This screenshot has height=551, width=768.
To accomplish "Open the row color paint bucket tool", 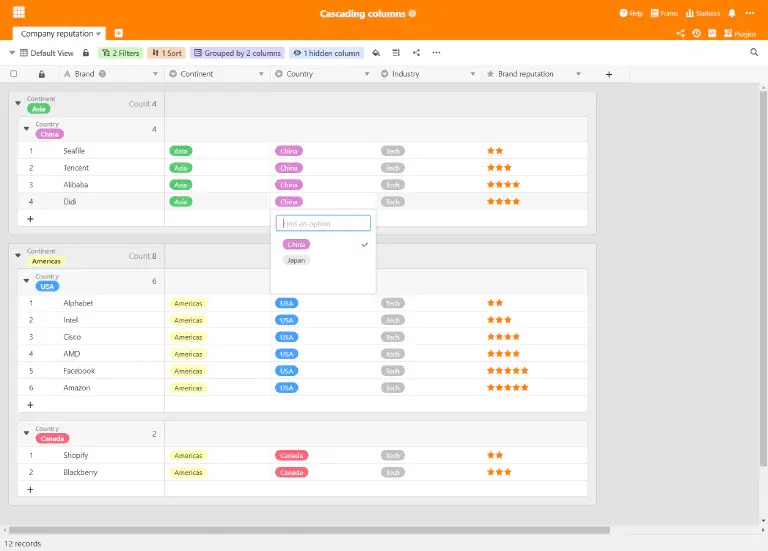I will pyautogui.click(x=376, y=52).
